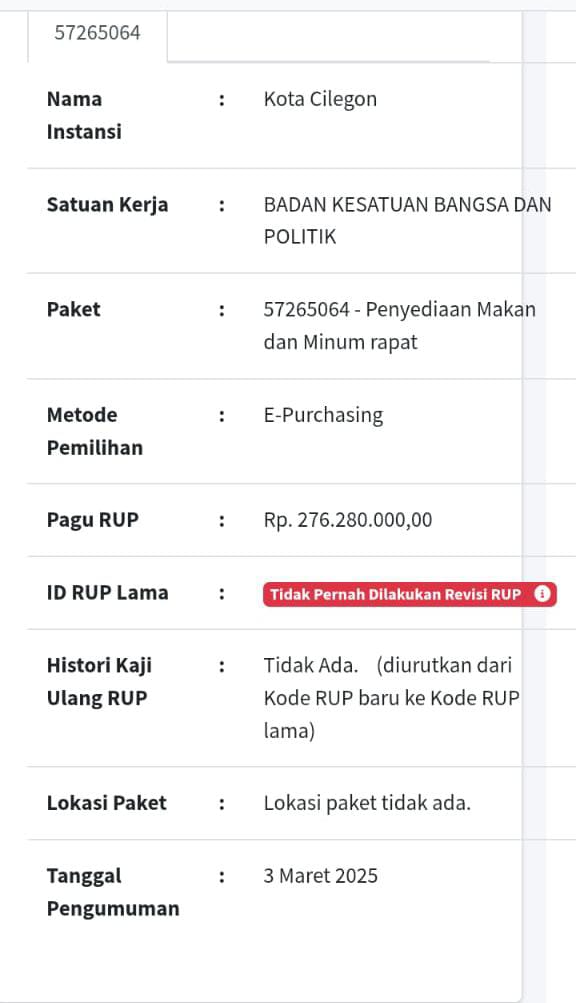Click the Lokasi paket tidak ada. text

pos(367,803)
